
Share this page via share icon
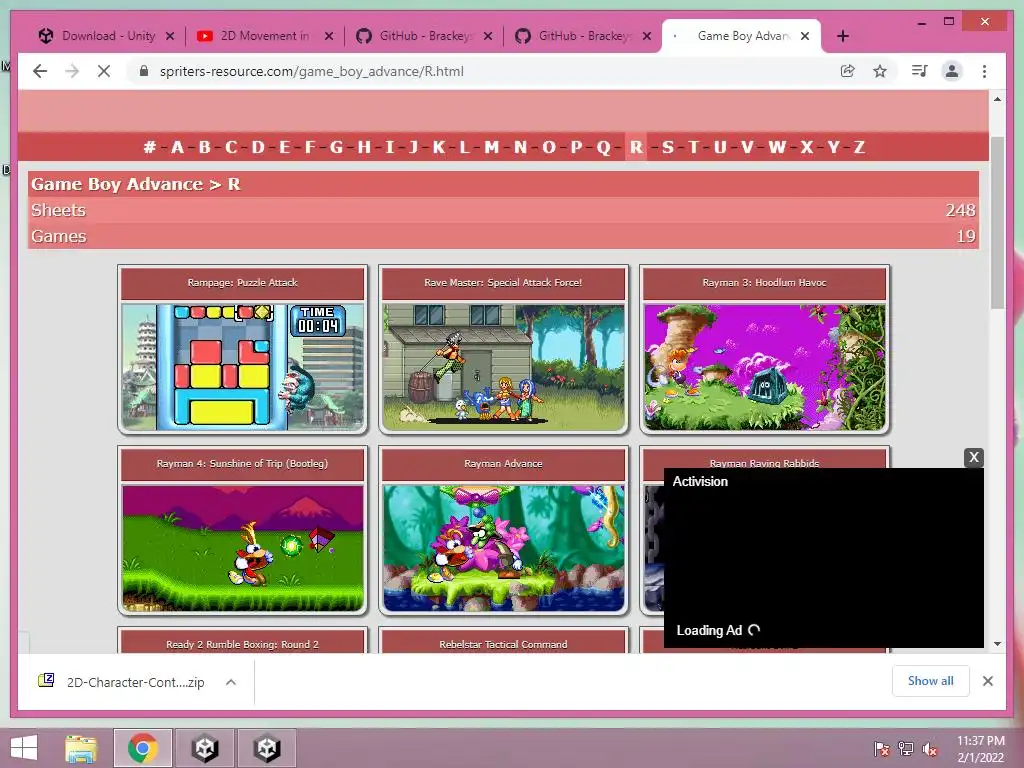(x=847, y=71)
